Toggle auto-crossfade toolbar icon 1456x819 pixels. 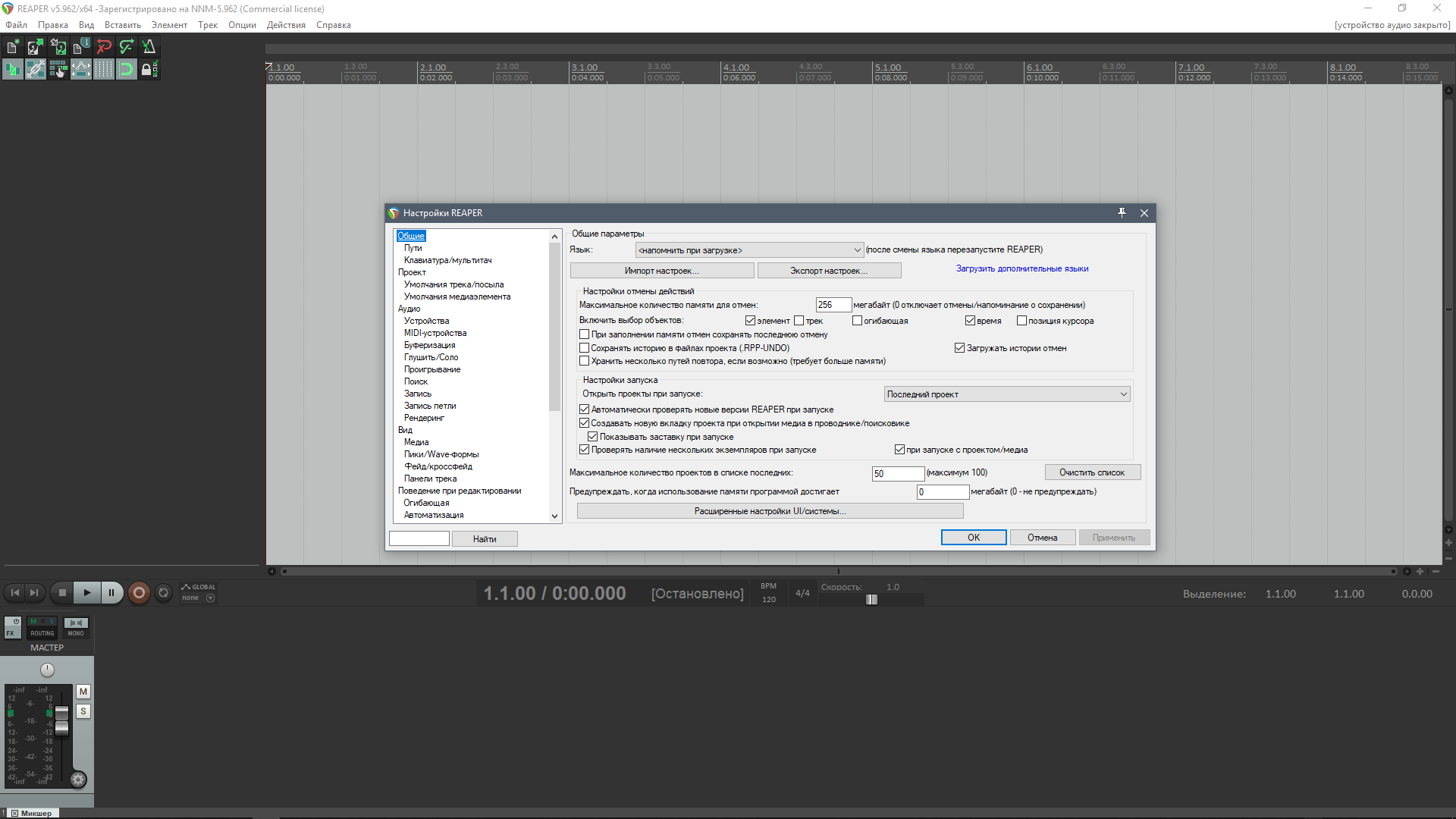click(13, 70)
